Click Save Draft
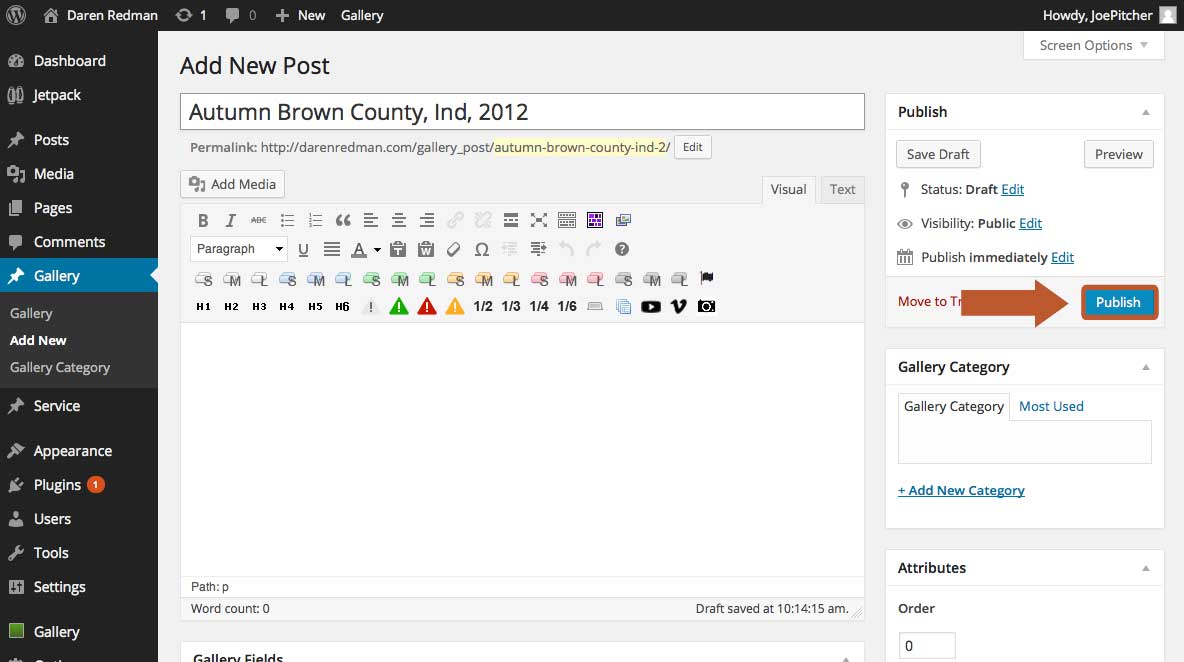1184x662 pixels. click(x=938, y=154)
